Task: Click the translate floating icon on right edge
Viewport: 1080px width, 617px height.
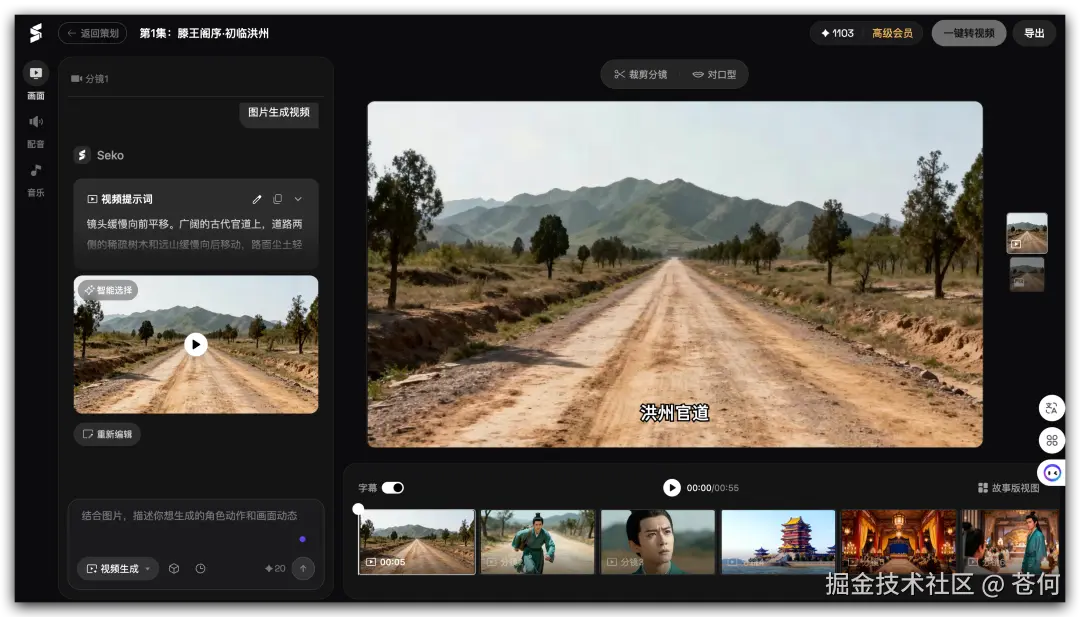Action: point(1051,408)
